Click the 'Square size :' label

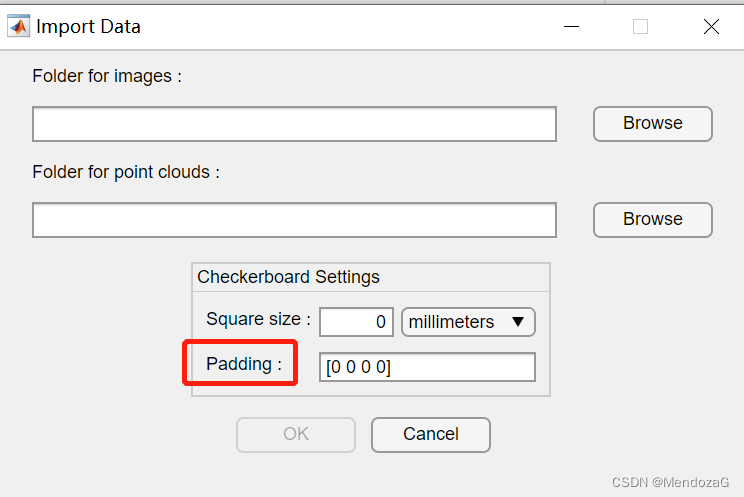[258, 319]
